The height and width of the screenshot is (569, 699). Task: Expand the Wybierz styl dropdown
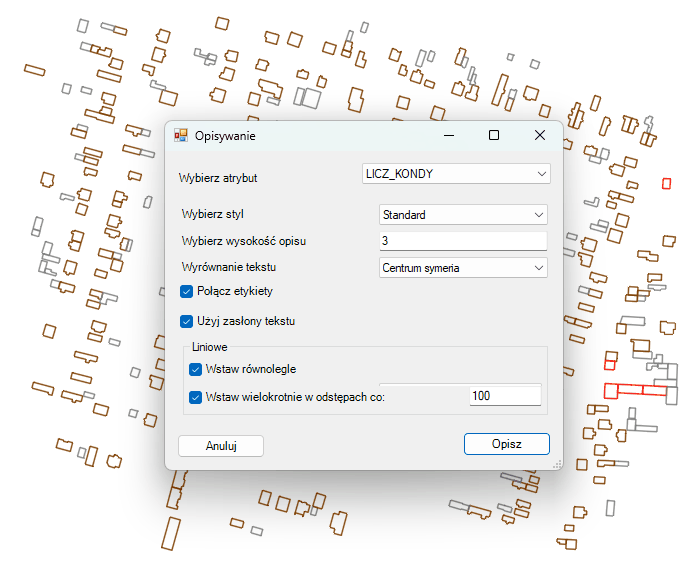463,215
